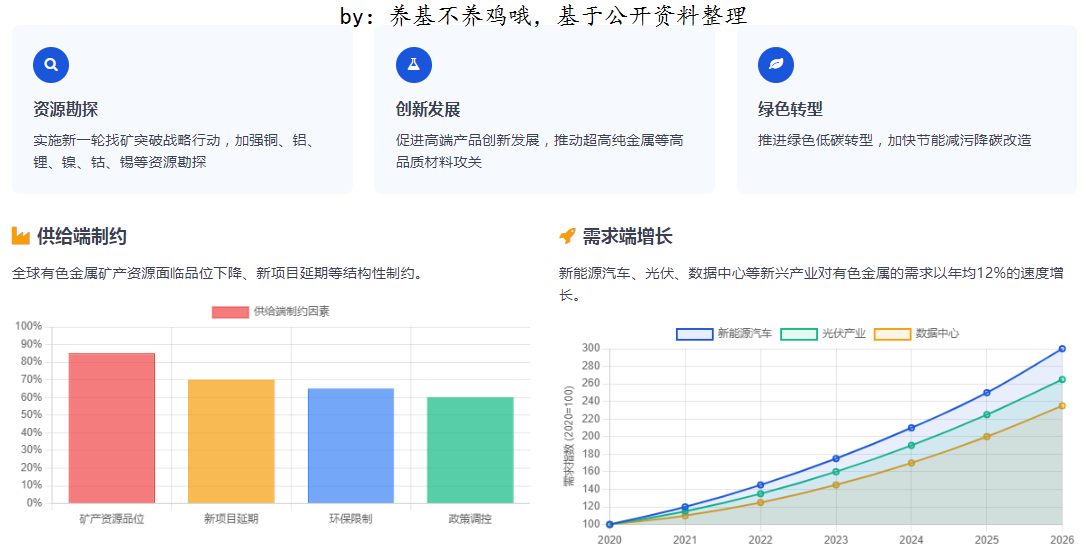1086x551 pixels.
Task: Click the 数据中心 2026 data point
Action: click(1062, 406)
